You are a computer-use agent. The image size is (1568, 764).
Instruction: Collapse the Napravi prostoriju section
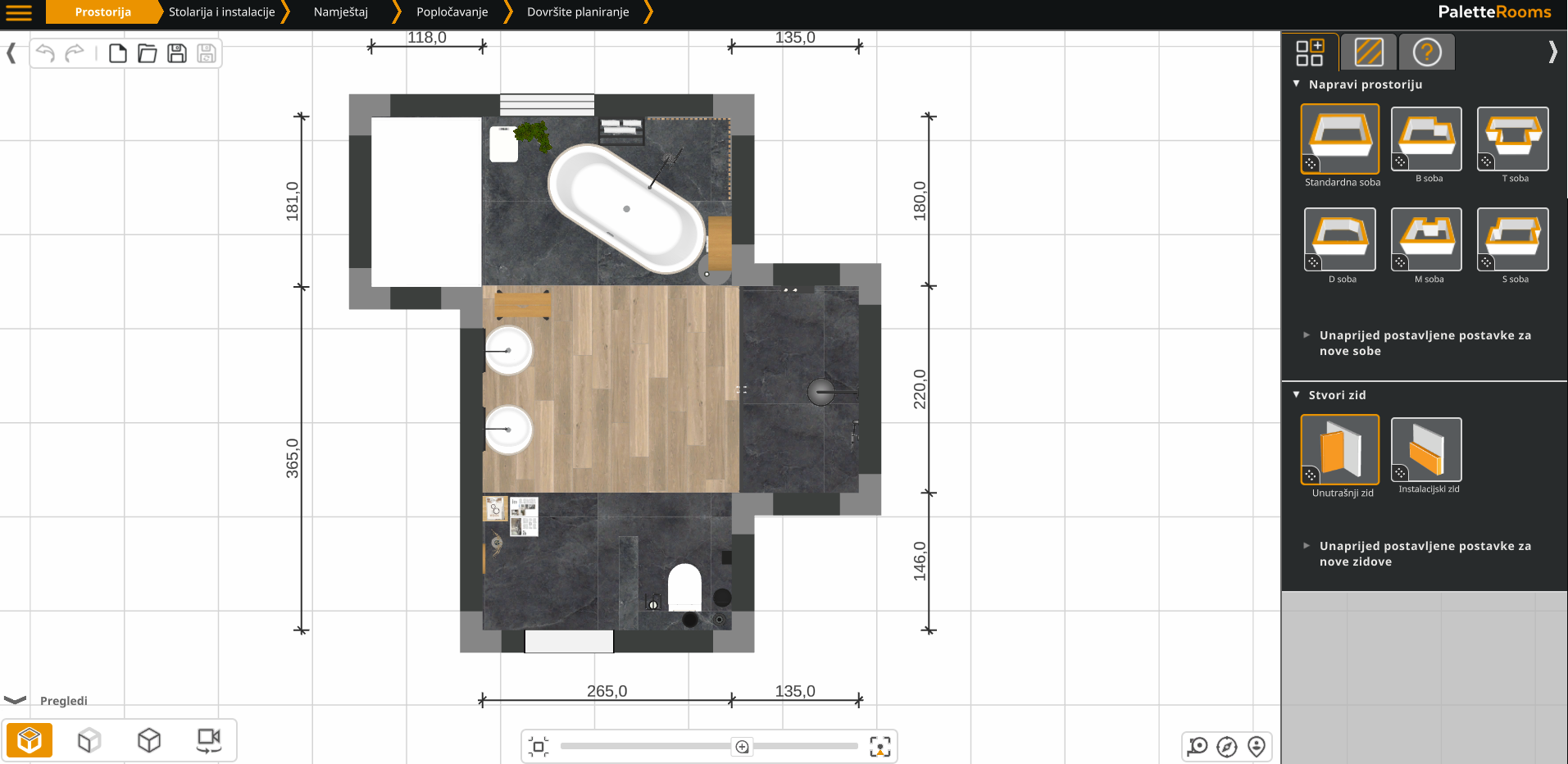1297,84
